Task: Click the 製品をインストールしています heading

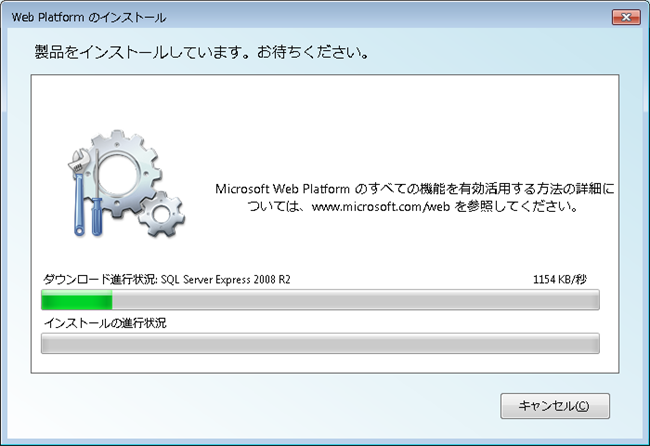Action: coord(201,52)
